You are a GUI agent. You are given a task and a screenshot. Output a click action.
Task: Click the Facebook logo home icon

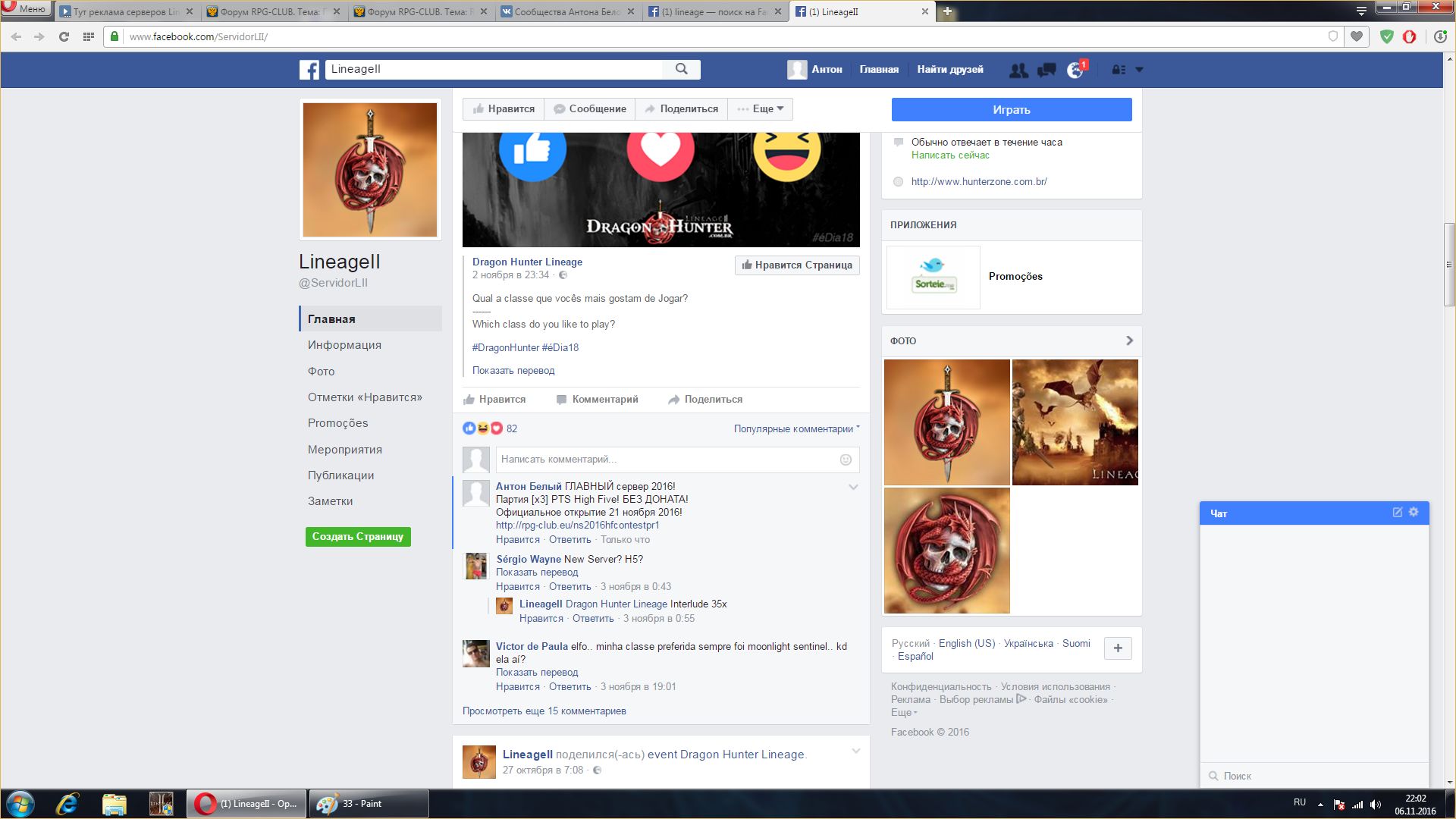click(x=309, y=70)
